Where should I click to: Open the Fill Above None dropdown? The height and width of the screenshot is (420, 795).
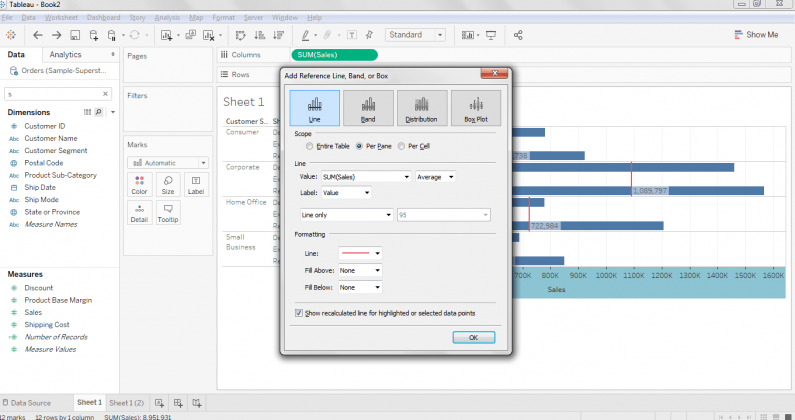pyautogui.click(x=360, y=270)
